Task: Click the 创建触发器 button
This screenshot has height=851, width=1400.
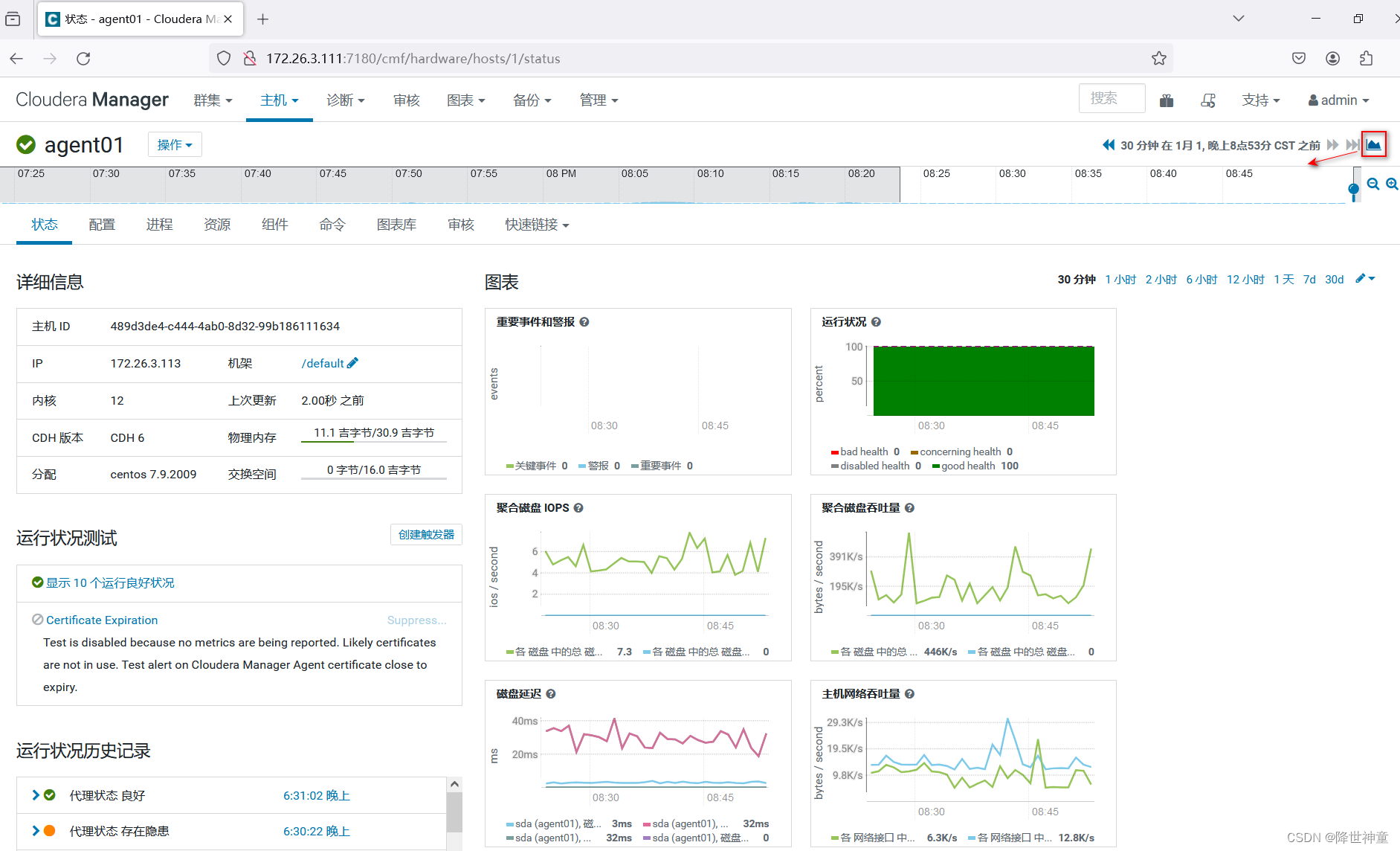Action: (x=426, y=534)
